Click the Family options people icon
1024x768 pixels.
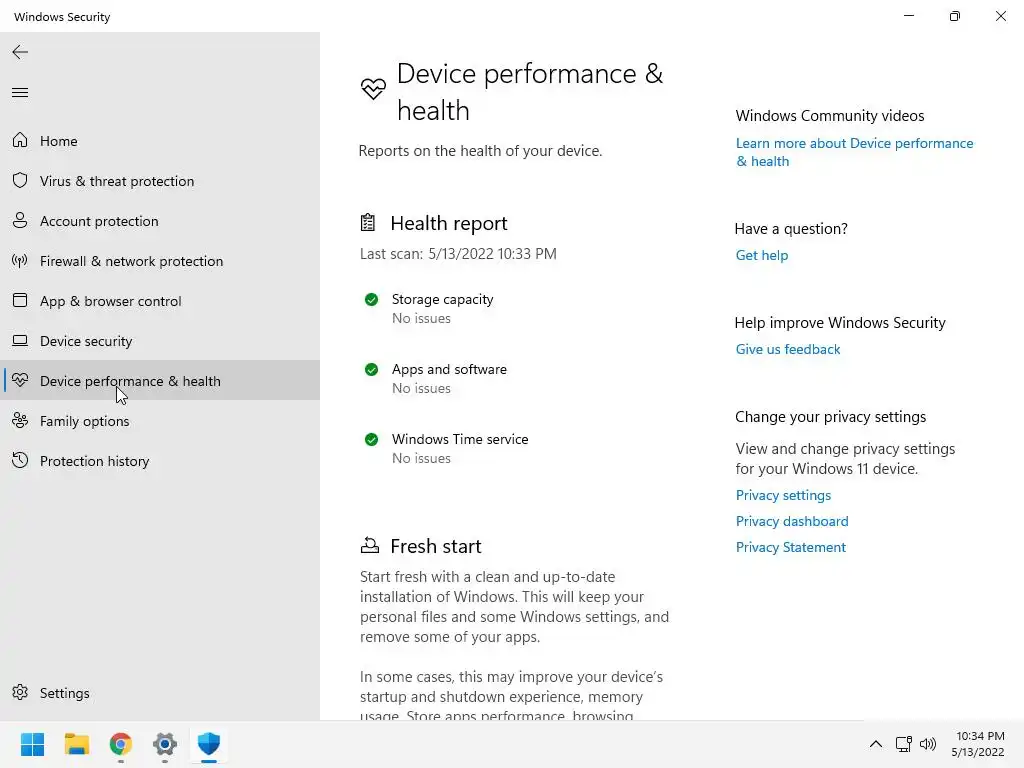click(x=20, y=421)
